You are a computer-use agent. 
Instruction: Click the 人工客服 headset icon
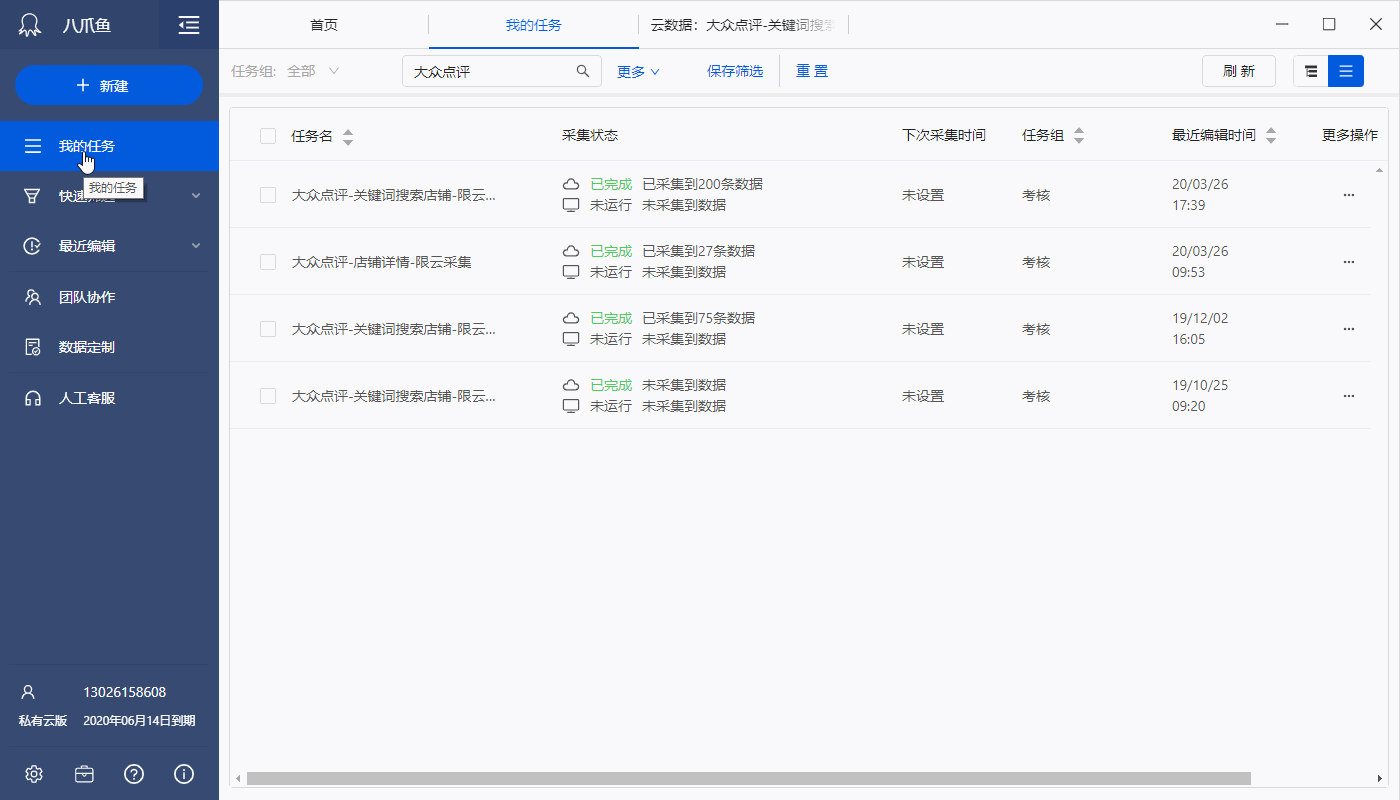pyautogui.click(x=33, y=398)
